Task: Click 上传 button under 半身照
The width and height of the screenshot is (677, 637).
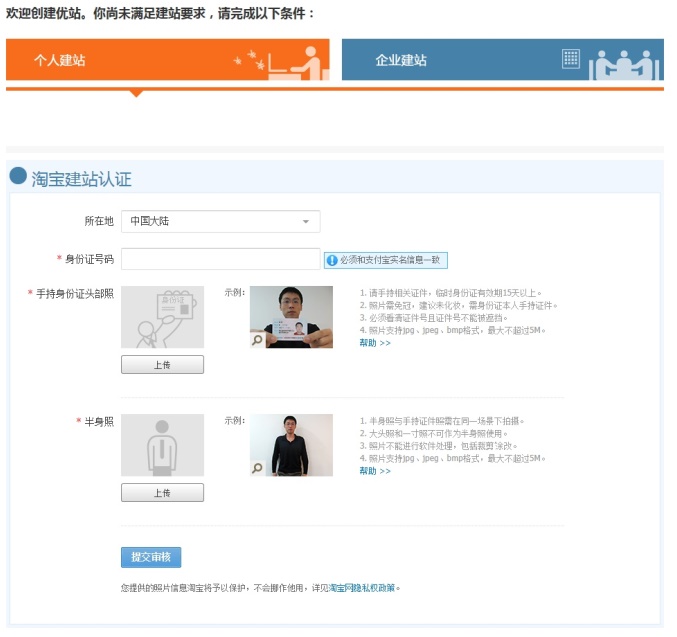Action: pyautogui.click(x=162, y=493)
